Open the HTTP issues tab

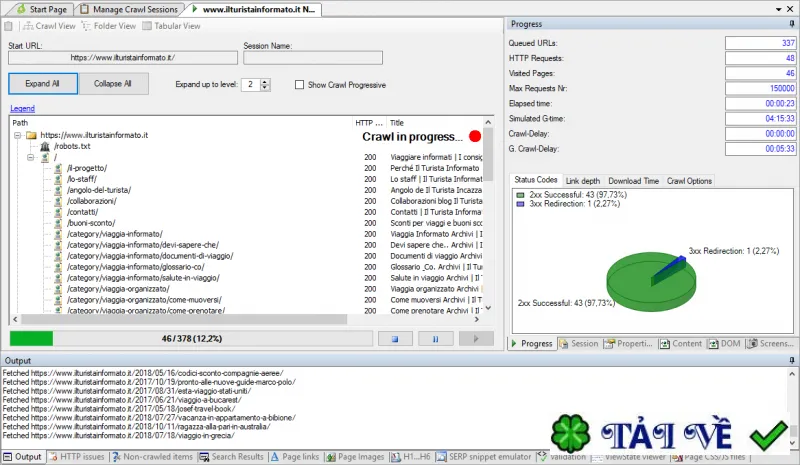[77, 457]
